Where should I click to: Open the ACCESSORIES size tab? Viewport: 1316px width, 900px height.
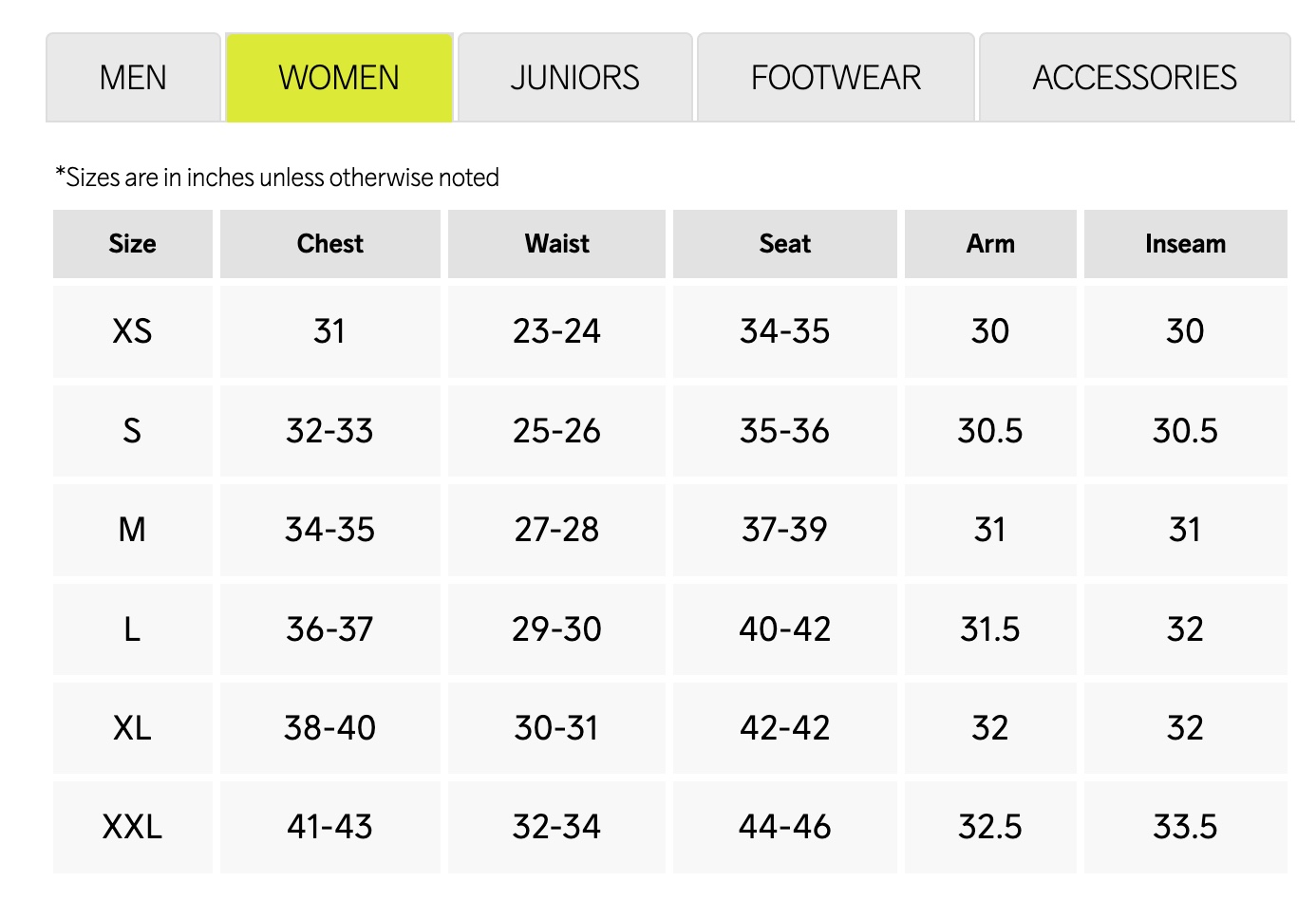pos(1135,78)
